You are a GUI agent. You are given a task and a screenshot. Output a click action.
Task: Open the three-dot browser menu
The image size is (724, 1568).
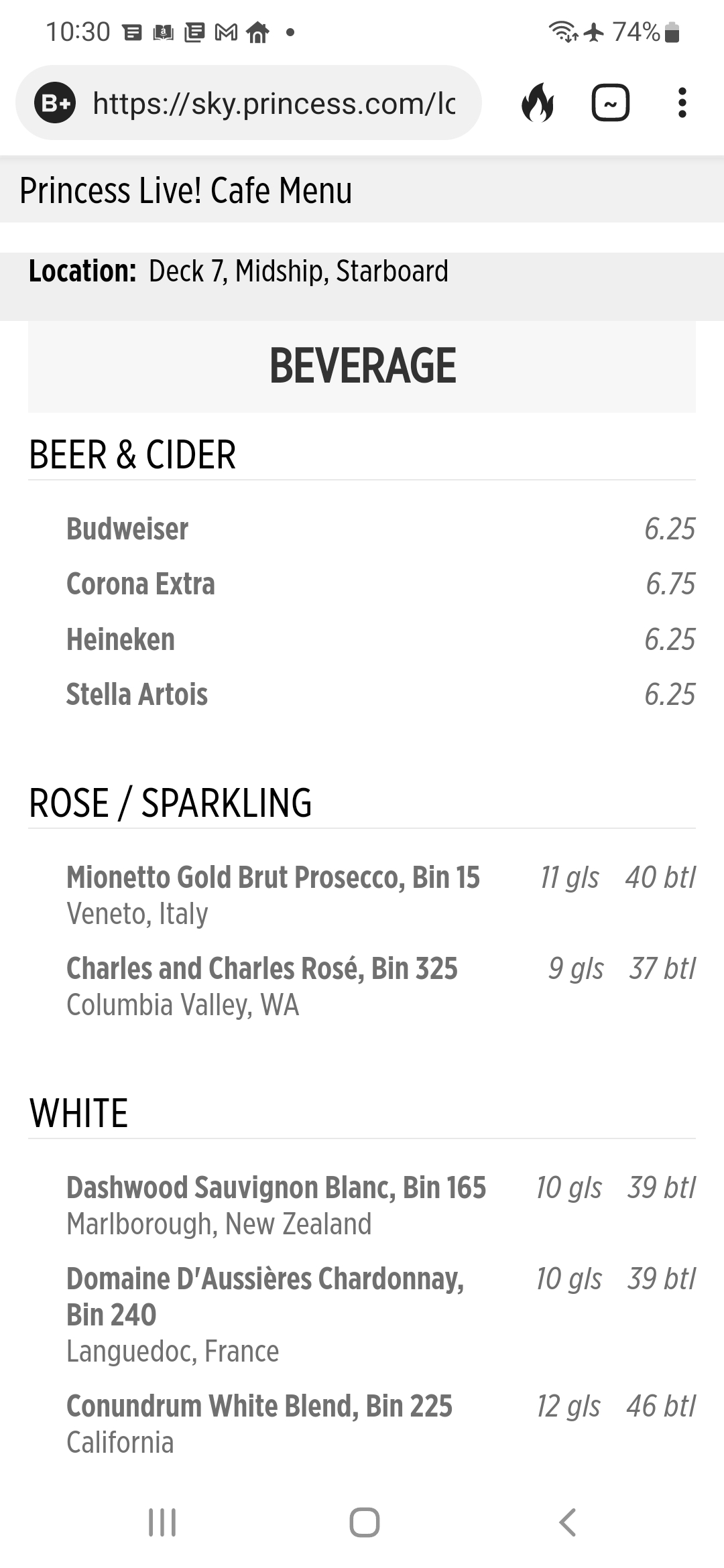(682, 103)
